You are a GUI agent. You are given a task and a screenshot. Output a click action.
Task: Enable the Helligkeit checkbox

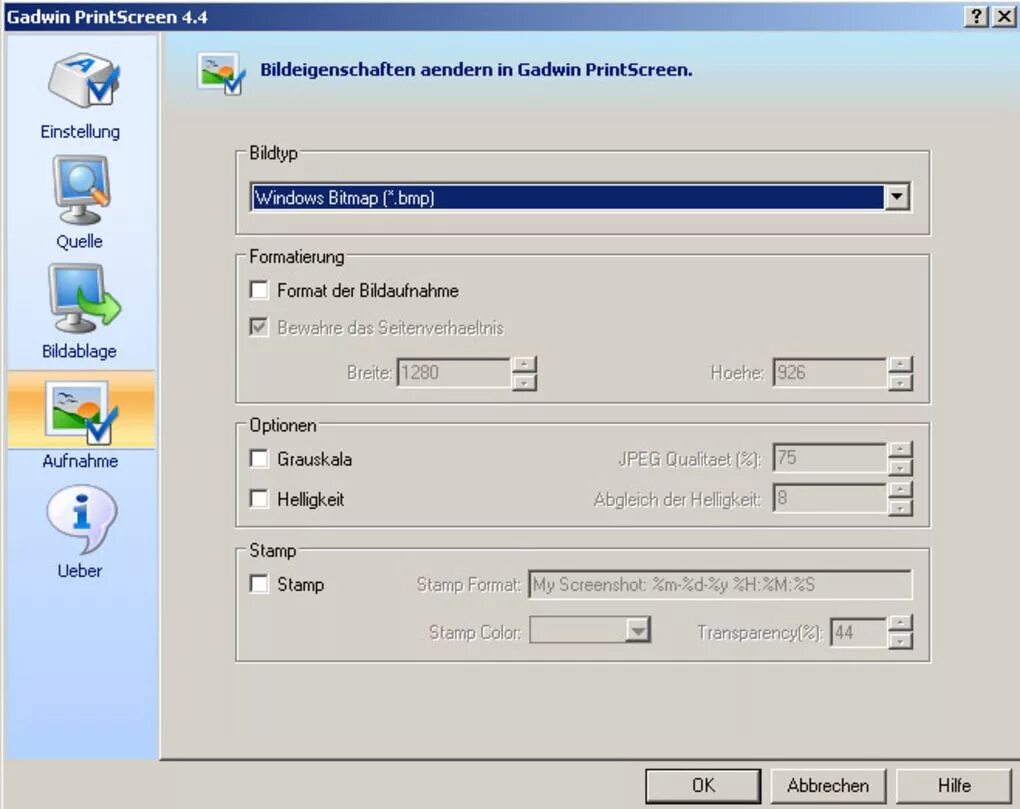click(259, 499)
